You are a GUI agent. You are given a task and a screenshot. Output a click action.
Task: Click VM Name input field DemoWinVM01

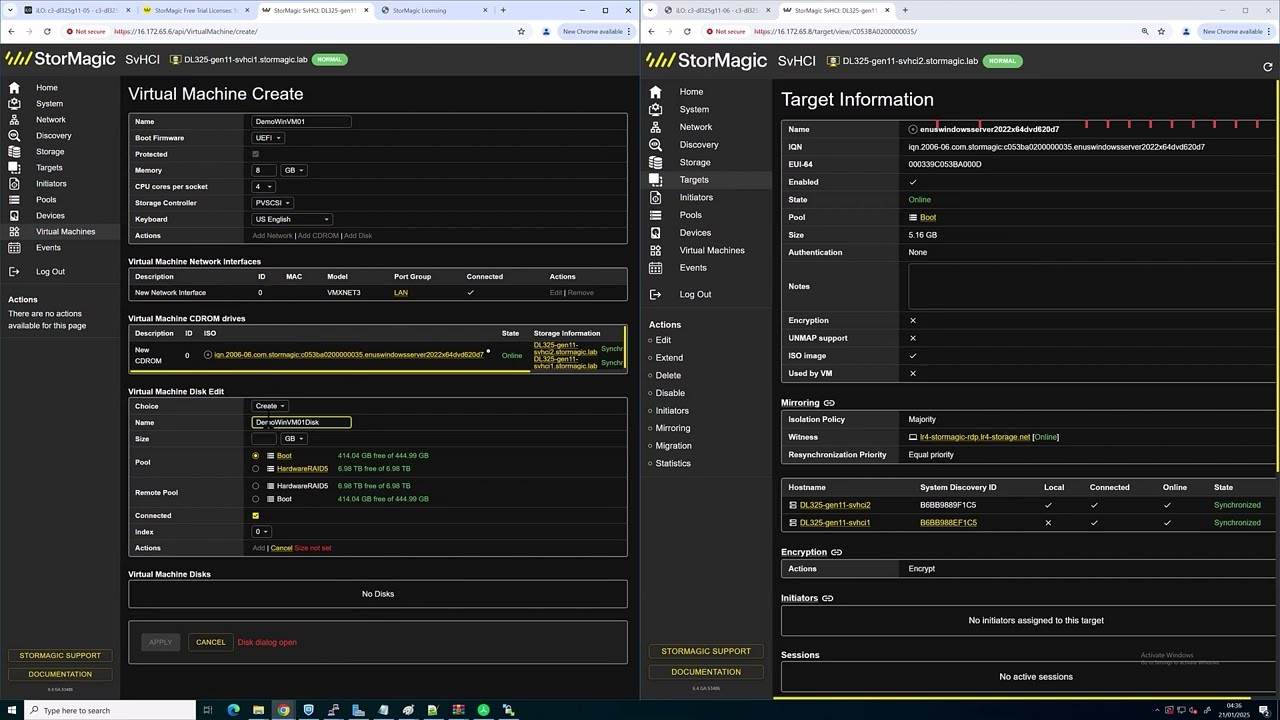point(301,122)
